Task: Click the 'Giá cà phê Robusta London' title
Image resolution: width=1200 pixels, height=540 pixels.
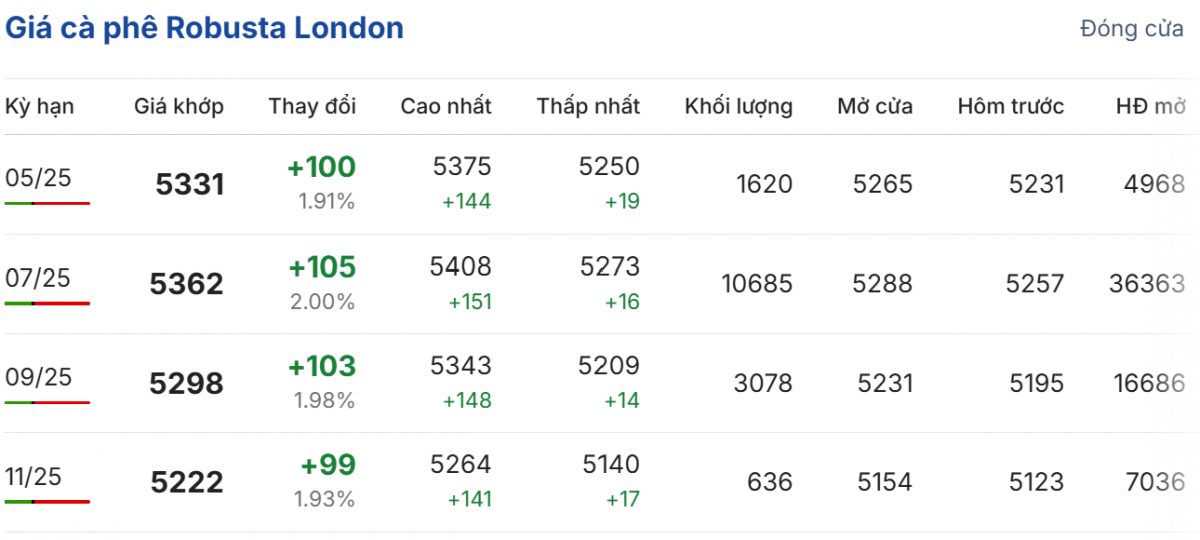Action: [x=205, y=28]
